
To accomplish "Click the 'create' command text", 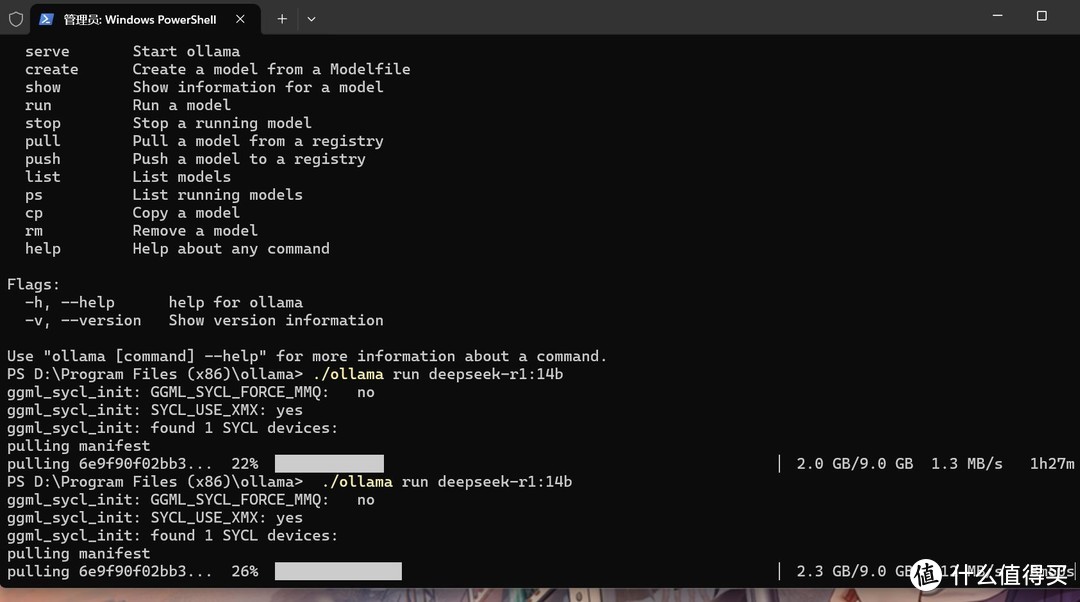I will pos(52,70).
